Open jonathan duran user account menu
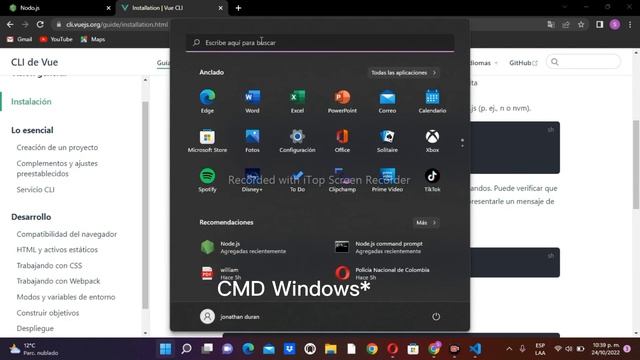 point(229,316)
